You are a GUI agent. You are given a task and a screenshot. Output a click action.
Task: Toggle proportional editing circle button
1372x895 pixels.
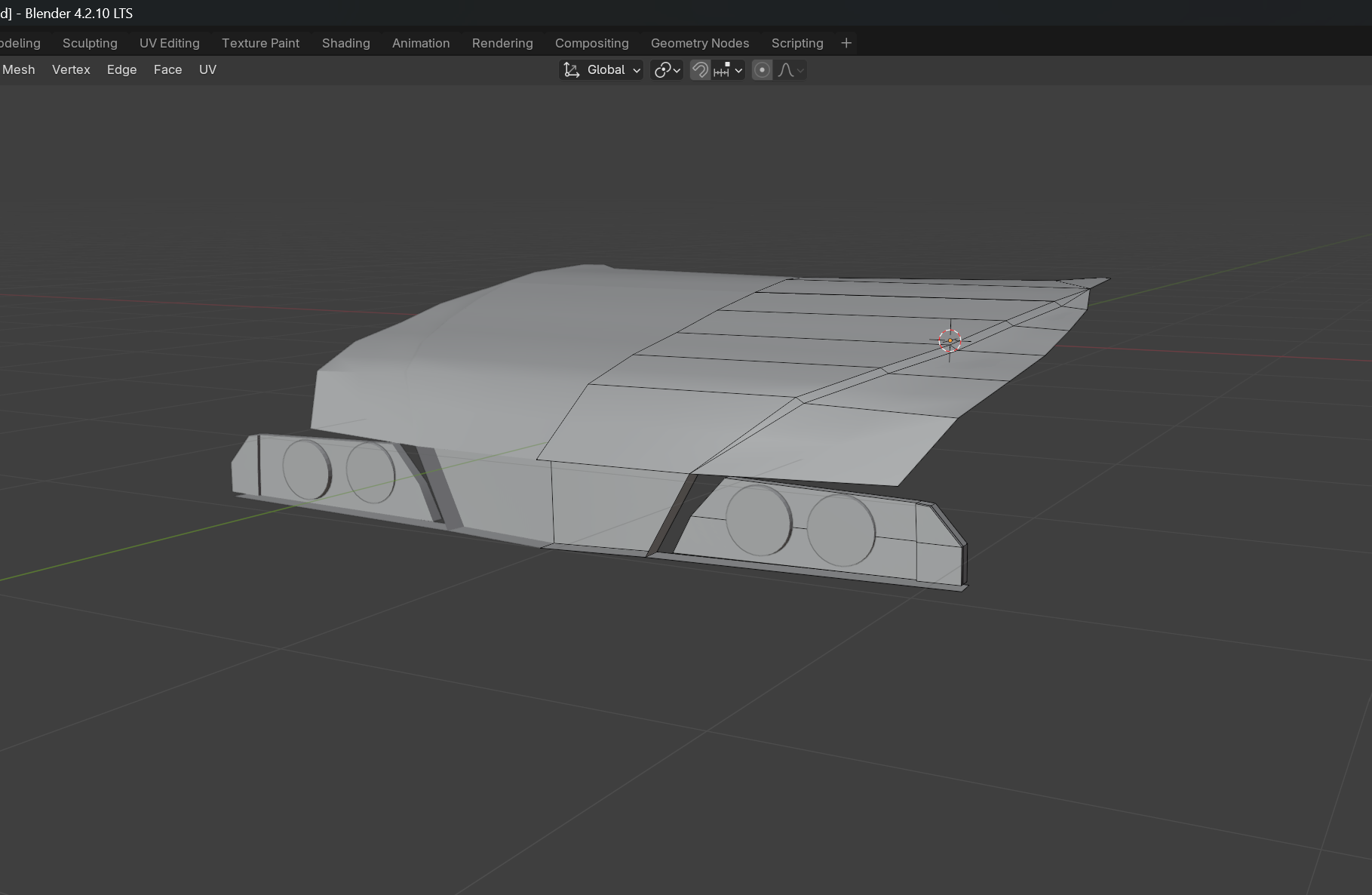click(x=762, y=70)
